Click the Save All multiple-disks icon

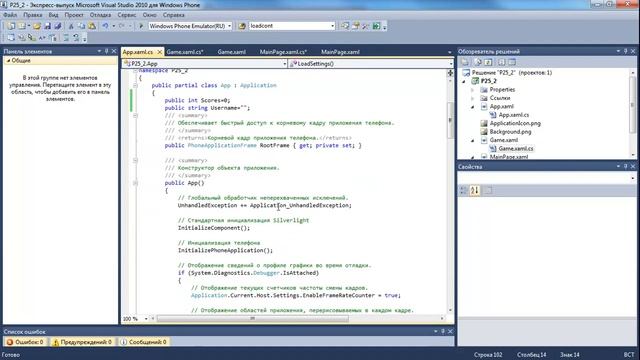tap(58, 26)
